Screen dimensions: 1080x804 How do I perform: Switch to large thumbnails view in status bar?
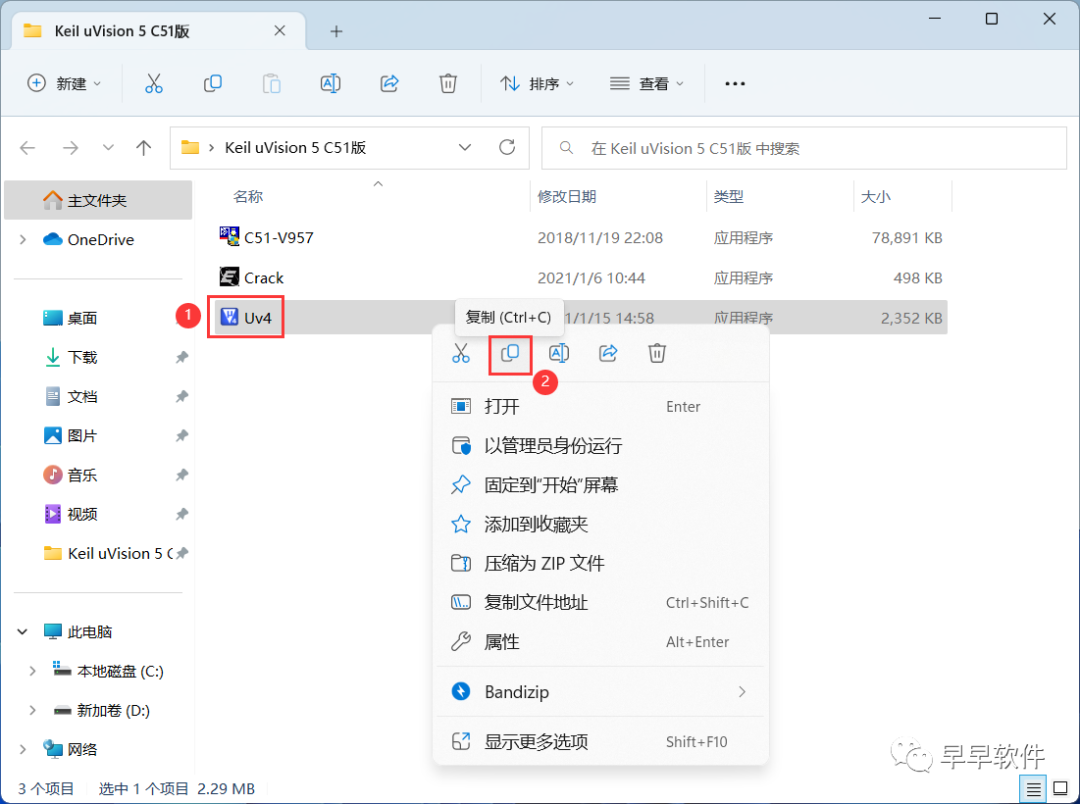pyautogui.click(x=1060, y=788)
